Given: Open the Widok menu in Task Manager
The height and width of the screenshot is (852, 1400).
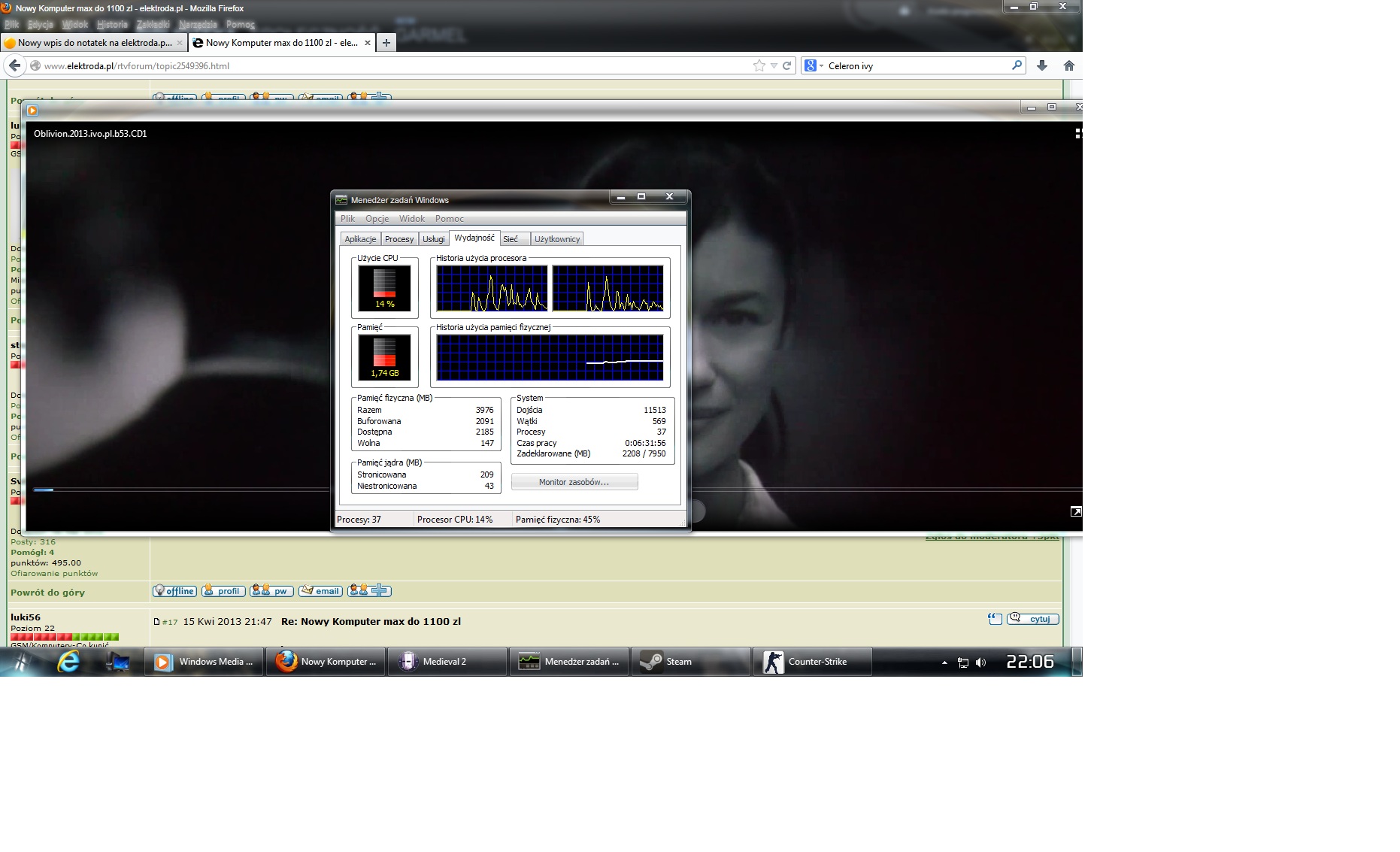Looking at the screenshot, I should point(412,219).
